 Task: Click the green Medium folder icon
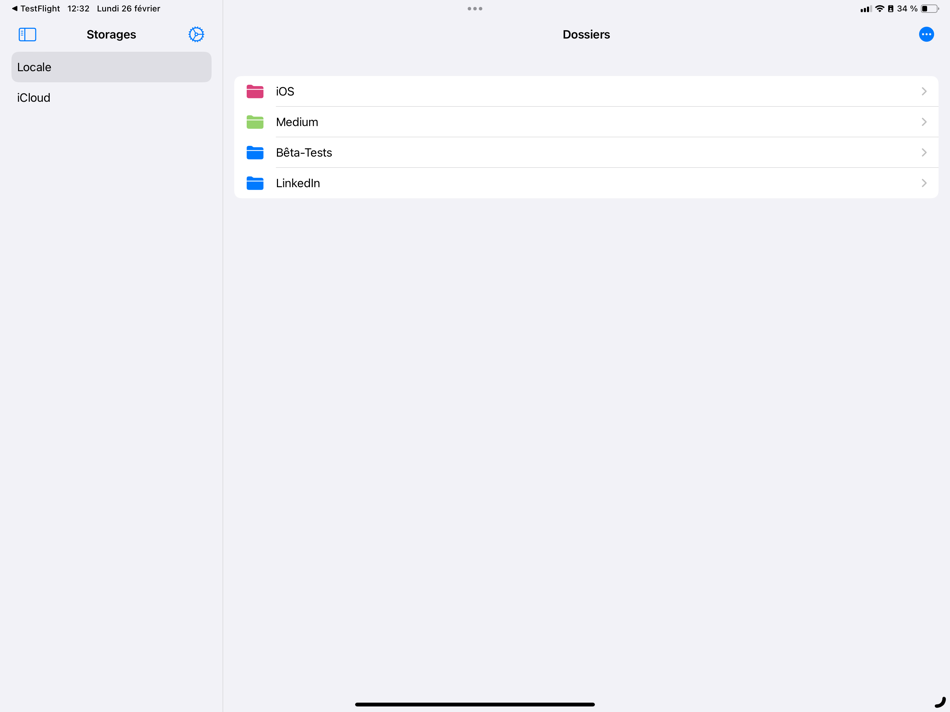256,122
